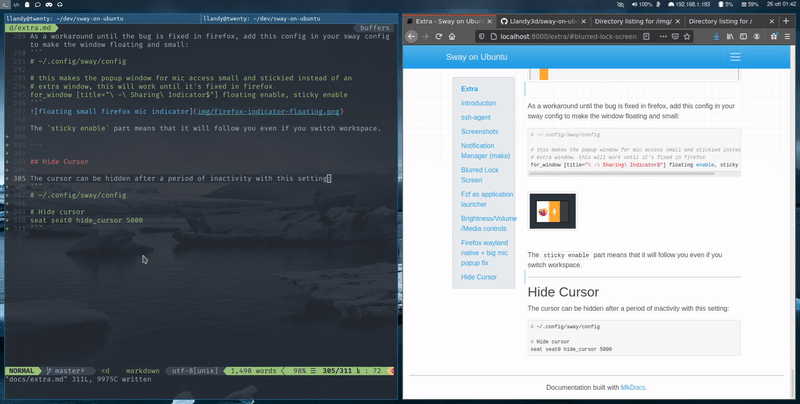The image size is (800, 404).
Task: Switch to Extra - Sway on Ubuntu tab
Action: point(449,21)
